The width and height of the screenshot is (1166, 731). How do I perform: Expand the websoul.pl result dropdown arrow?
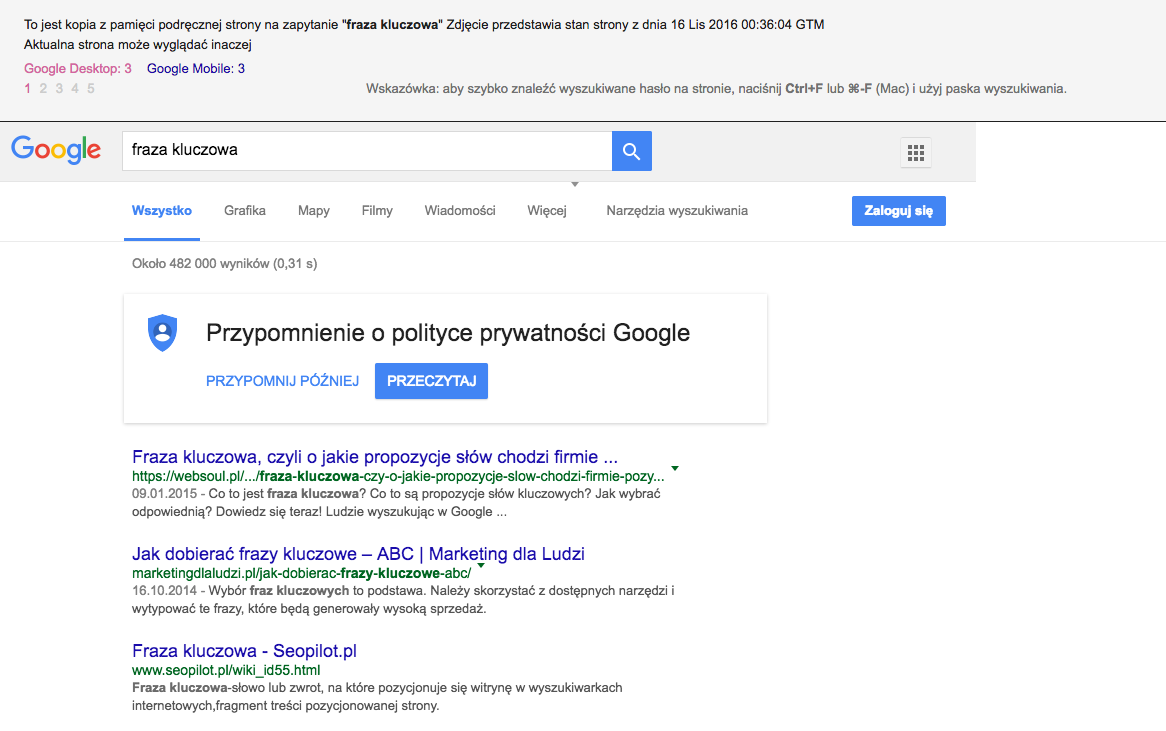pyautogui.click(x=675, y=468)
